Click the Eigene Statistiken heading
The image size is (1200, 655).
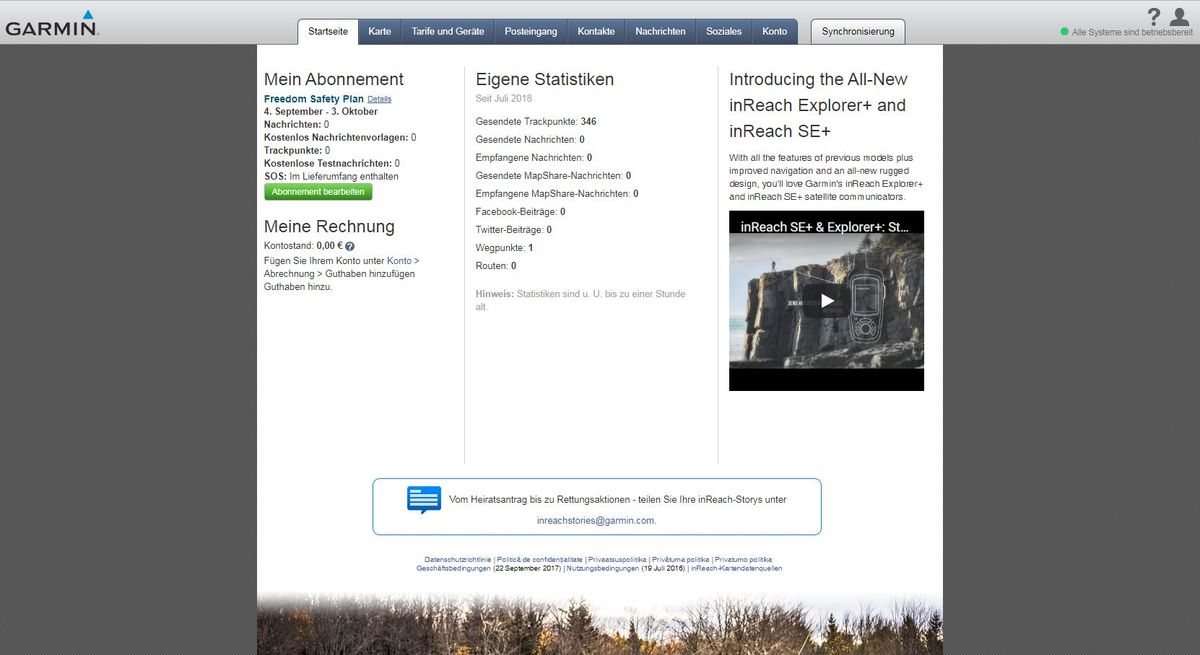(x=545, y=79)
